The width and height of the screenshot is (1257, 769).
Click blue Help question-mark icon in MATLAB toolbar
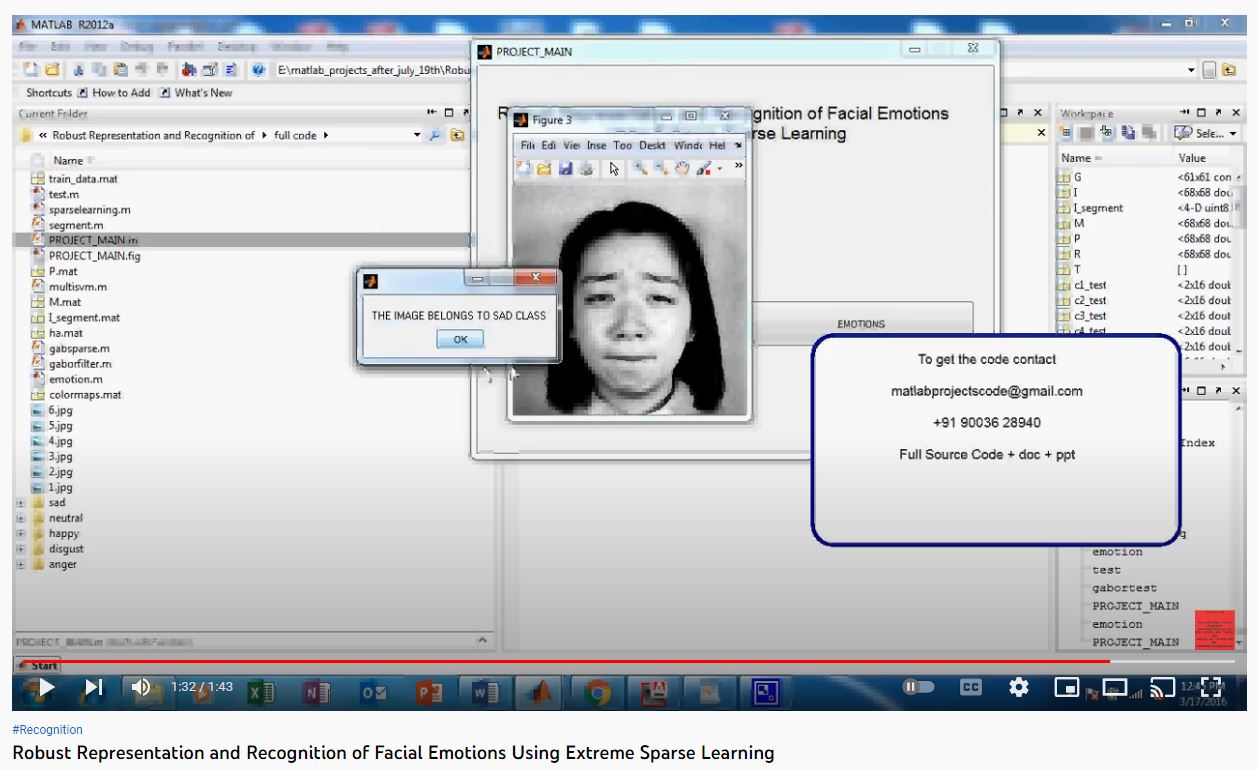pyautogui.click(x=258, y=70)
